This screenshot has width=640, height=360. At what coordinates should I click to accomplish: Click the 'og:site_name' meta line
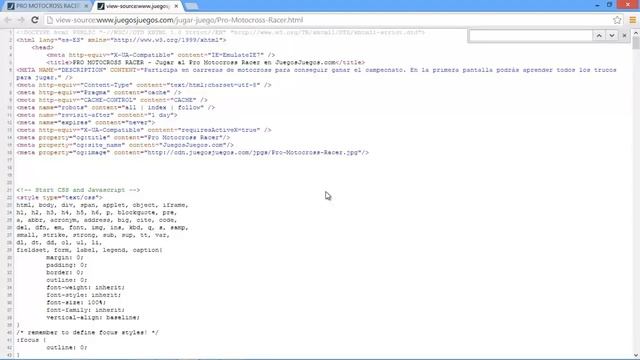[x=125, y=145]
